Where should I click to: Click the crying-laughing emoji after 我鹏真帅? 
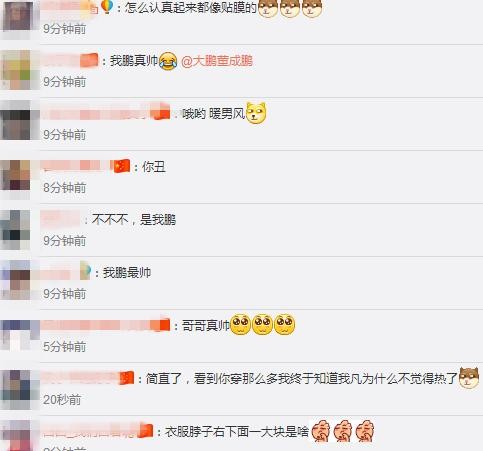click(x=168, y=61)
